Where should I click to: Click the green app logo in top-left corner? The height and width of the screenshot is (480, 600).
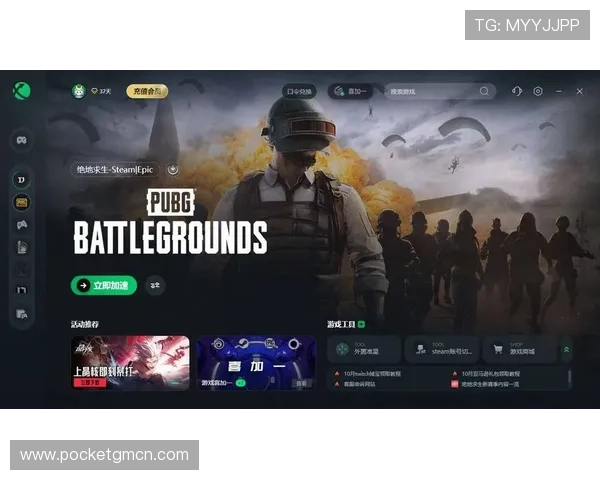point(22,91)
